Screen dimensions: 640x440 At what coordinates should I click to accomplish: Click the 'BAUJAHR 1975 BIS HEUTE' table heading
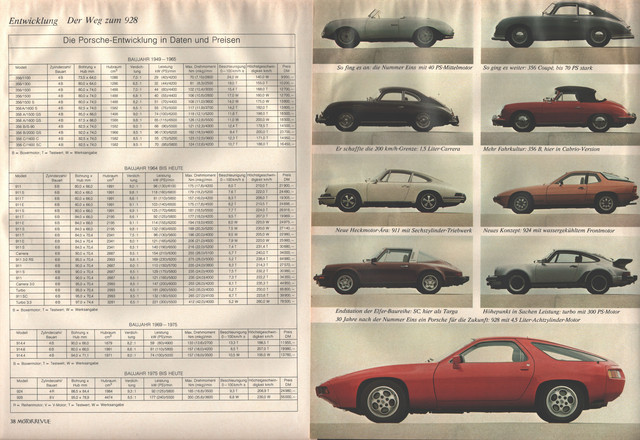(153, 373)
